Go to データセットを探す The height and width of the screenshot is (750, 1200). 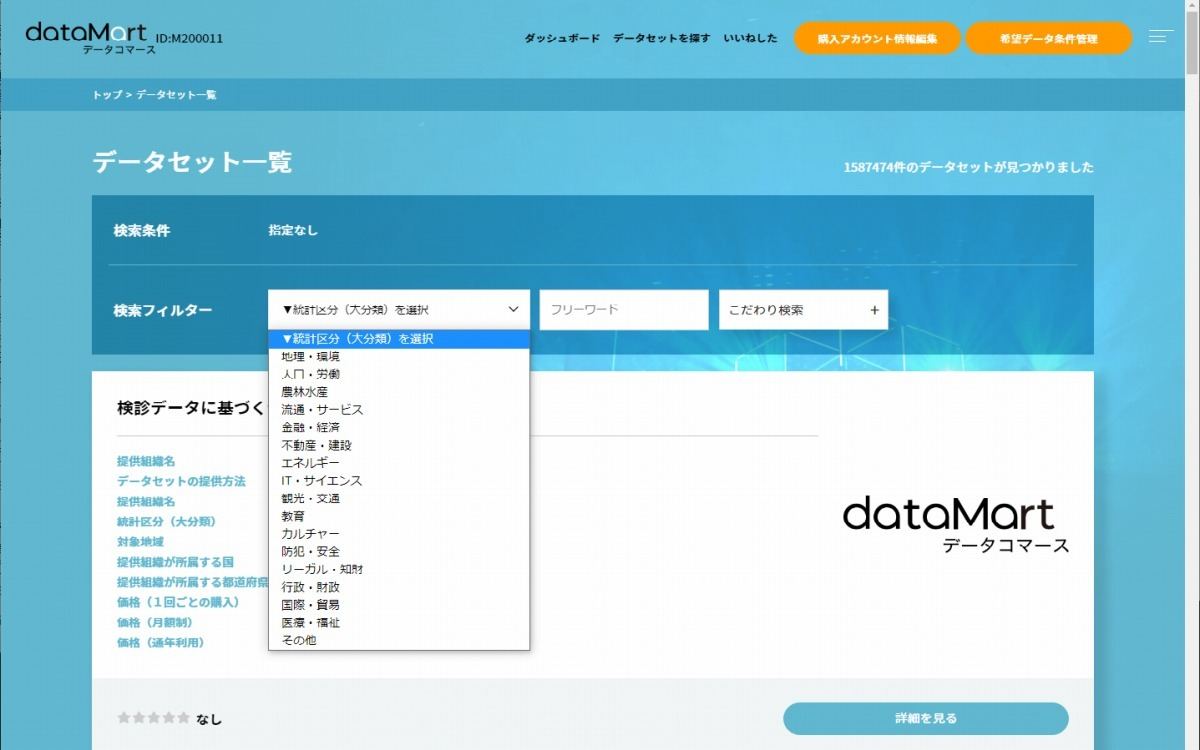661,38
